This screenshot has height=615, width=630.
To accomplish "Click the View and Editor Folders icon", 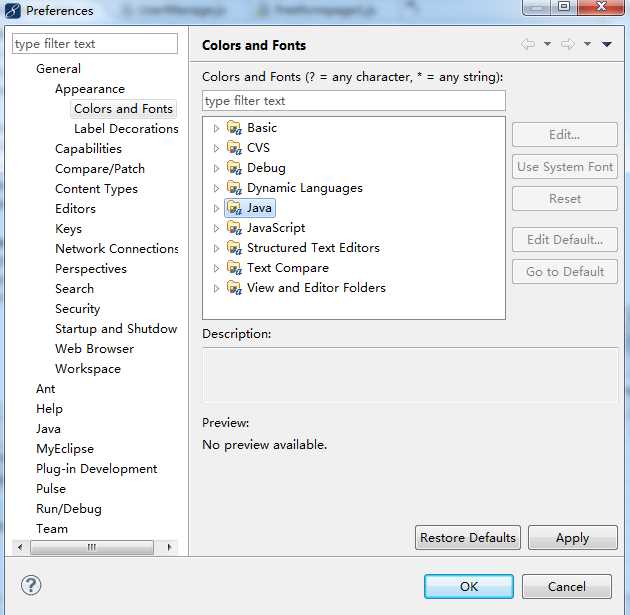I will [x=234, y=288].
